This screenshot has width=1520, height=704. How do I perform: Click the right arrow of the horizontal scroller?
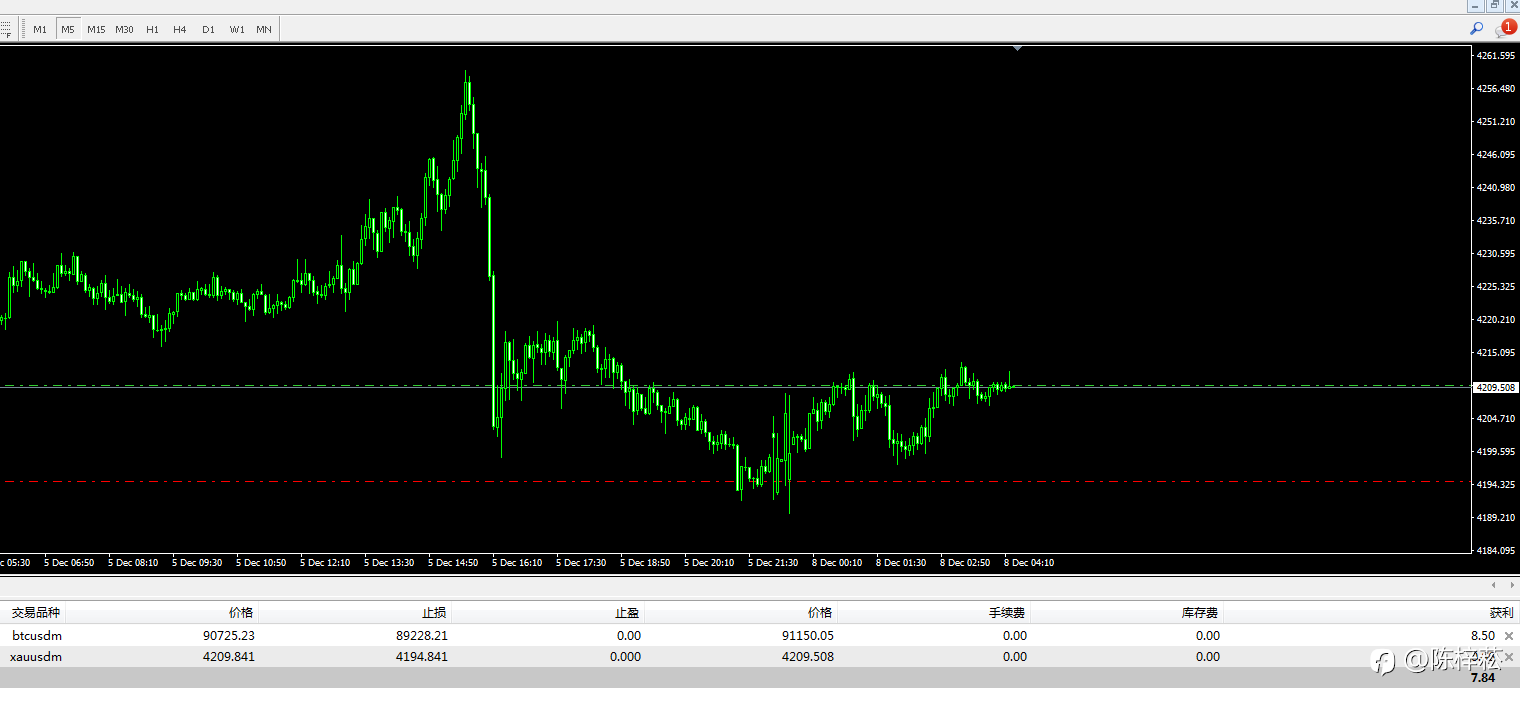pos(1511,585)
